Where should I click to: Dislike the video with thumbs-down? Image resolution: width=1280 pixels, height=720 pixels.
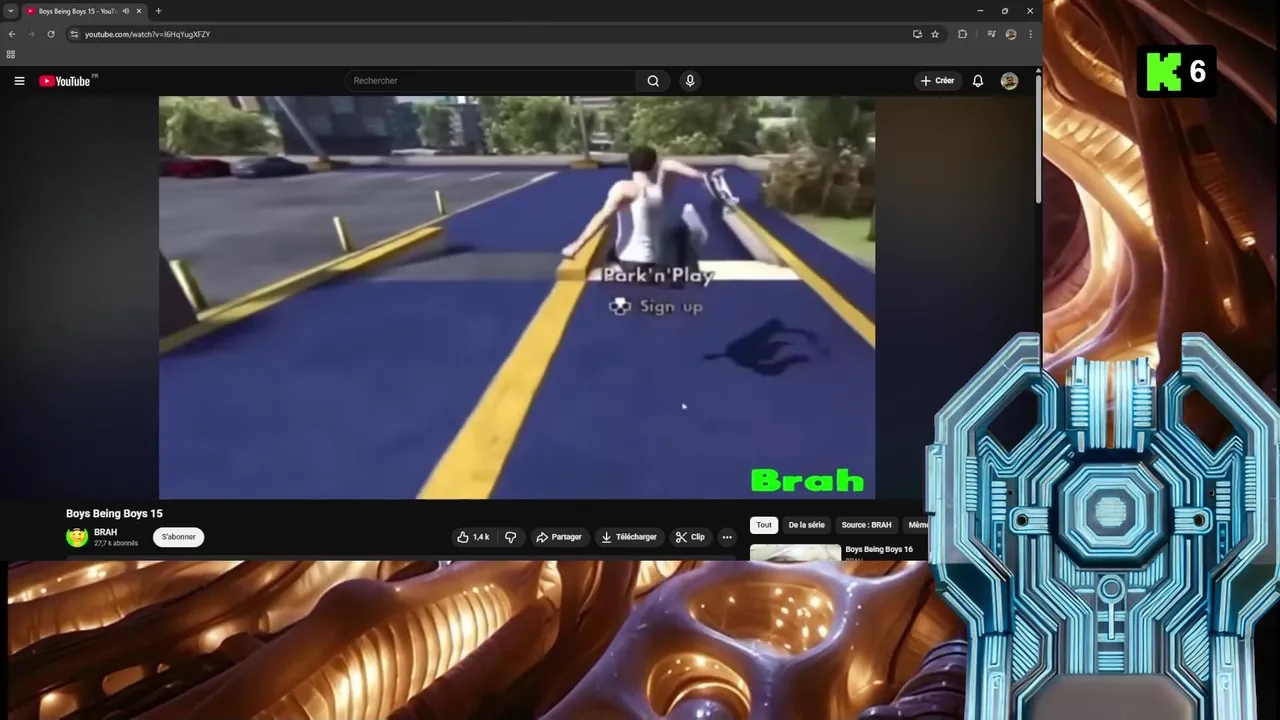[510, 537]
